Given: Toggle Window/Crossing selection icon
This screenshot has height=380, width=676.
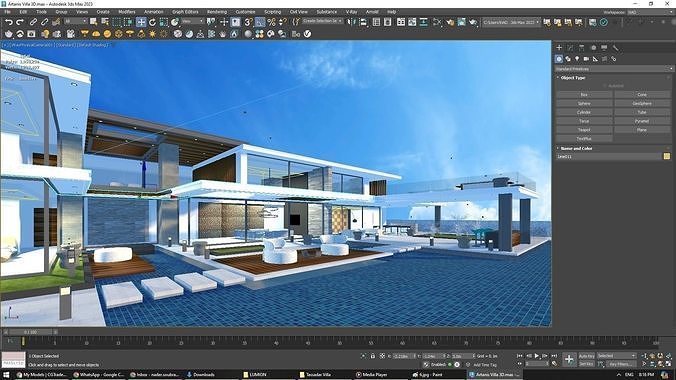Looking at the screenshot, I should click(x=128, y=22).
